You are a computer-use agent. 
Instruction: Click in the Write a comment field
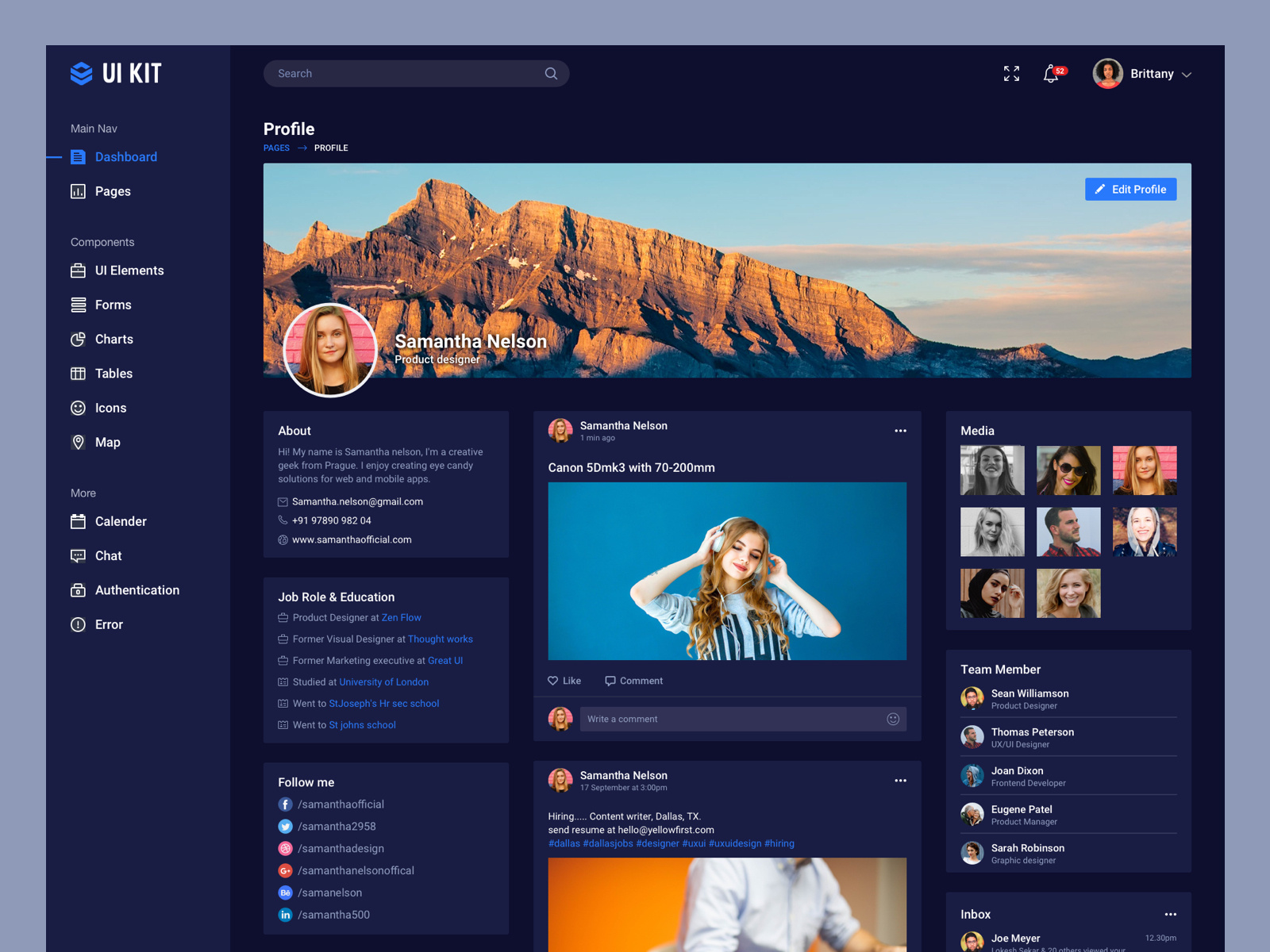tap(714, 719)
